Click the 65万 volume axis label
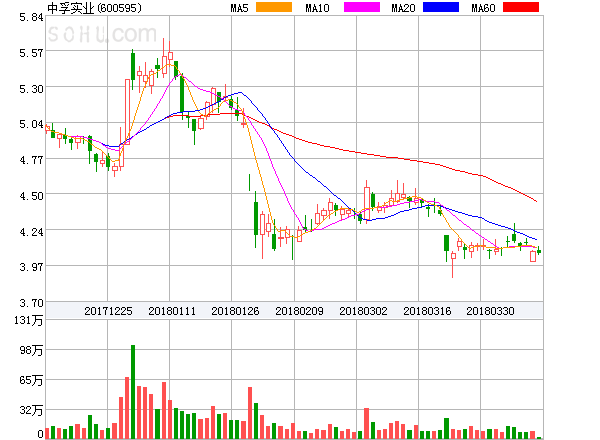Viewport: 600px width, 440px height. (x=31, y=380)
